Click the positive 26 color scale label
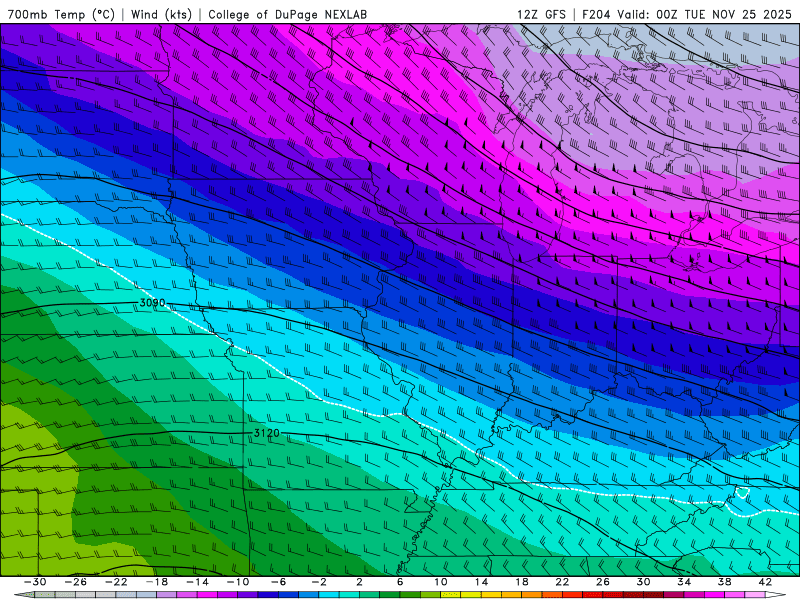The height and width of the screenshot is (600, 800). click(603, 582)
